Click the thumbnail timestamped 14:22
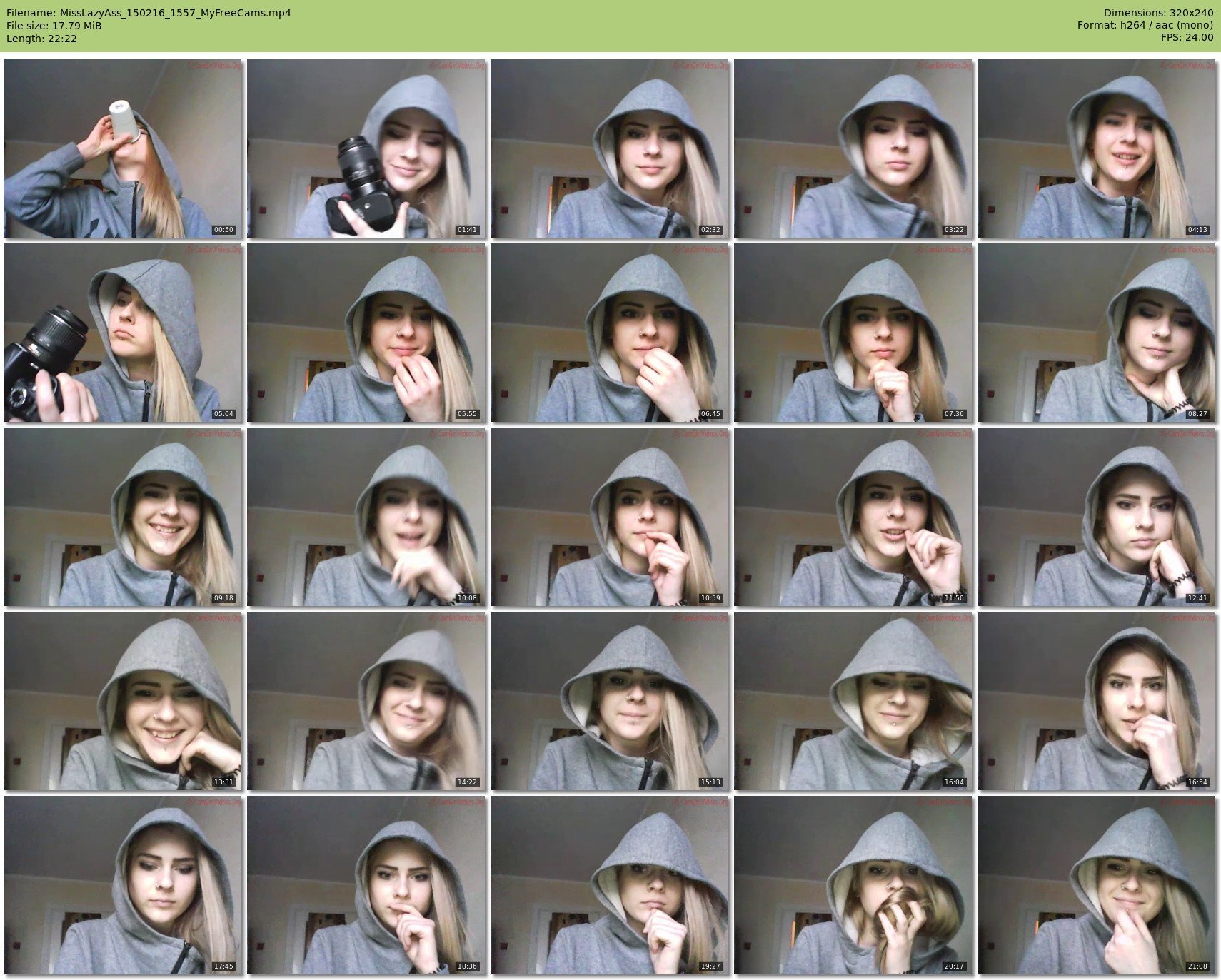Screen dimensions: 1221x980 coord(366,701)
